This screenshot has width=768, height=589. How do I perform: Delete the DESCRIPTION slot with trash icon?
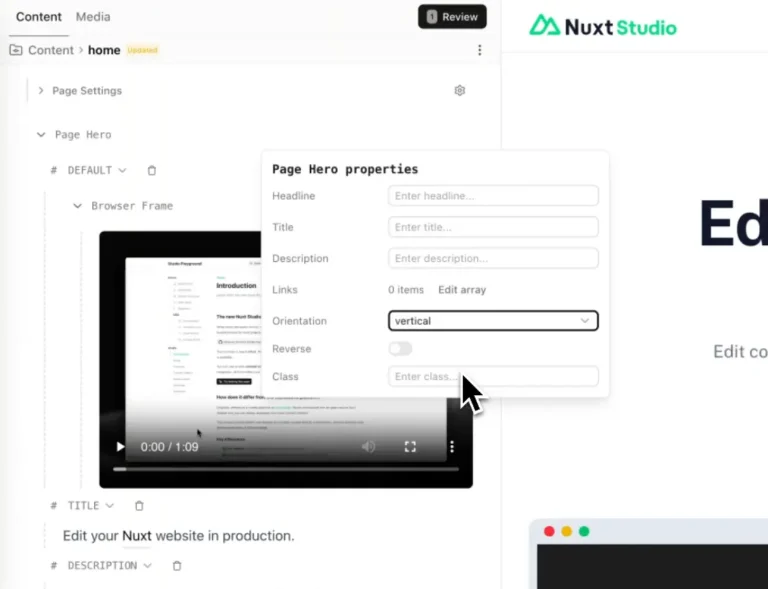[177, 565]
